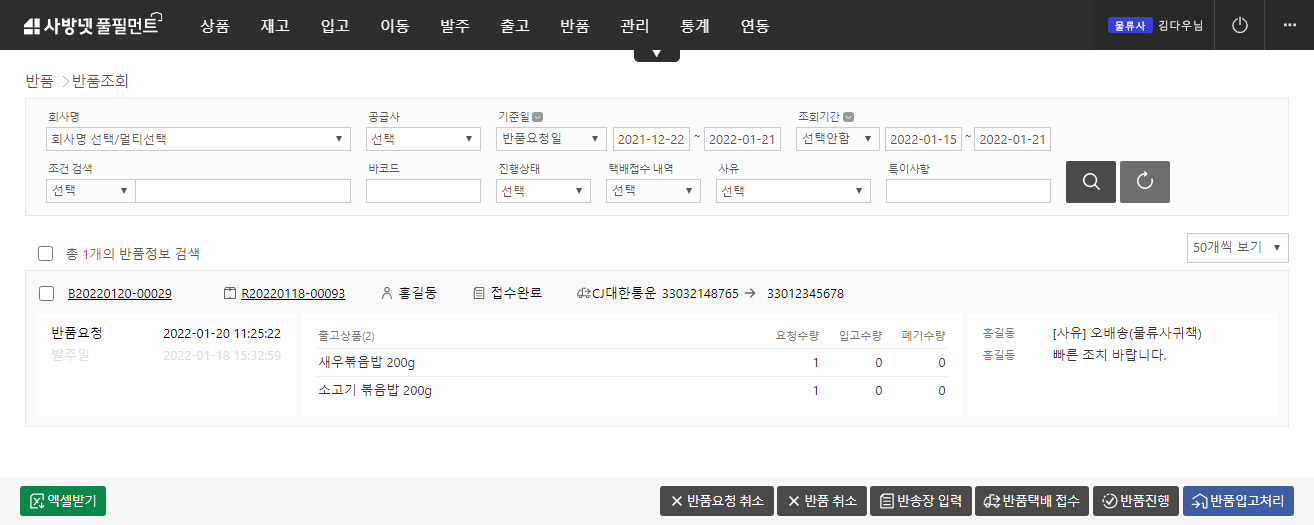Click the power logout icon
This screenshot has width=1314, height=525.
pyautogui.click(x=1240, y=26)
